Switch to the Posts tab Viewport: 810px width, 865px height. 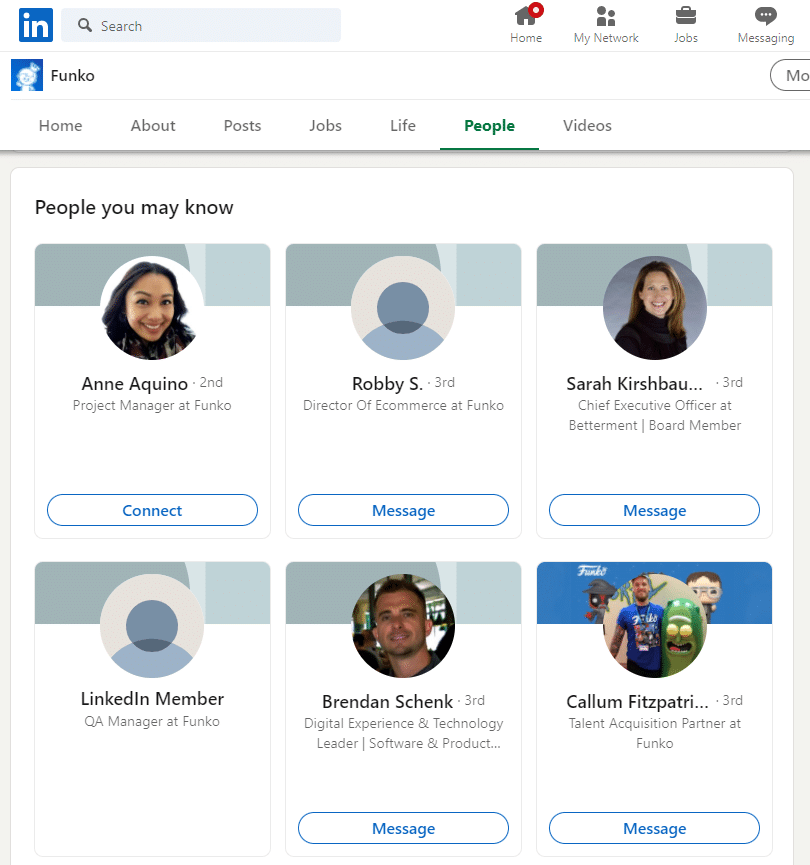(x=242, y=126)
